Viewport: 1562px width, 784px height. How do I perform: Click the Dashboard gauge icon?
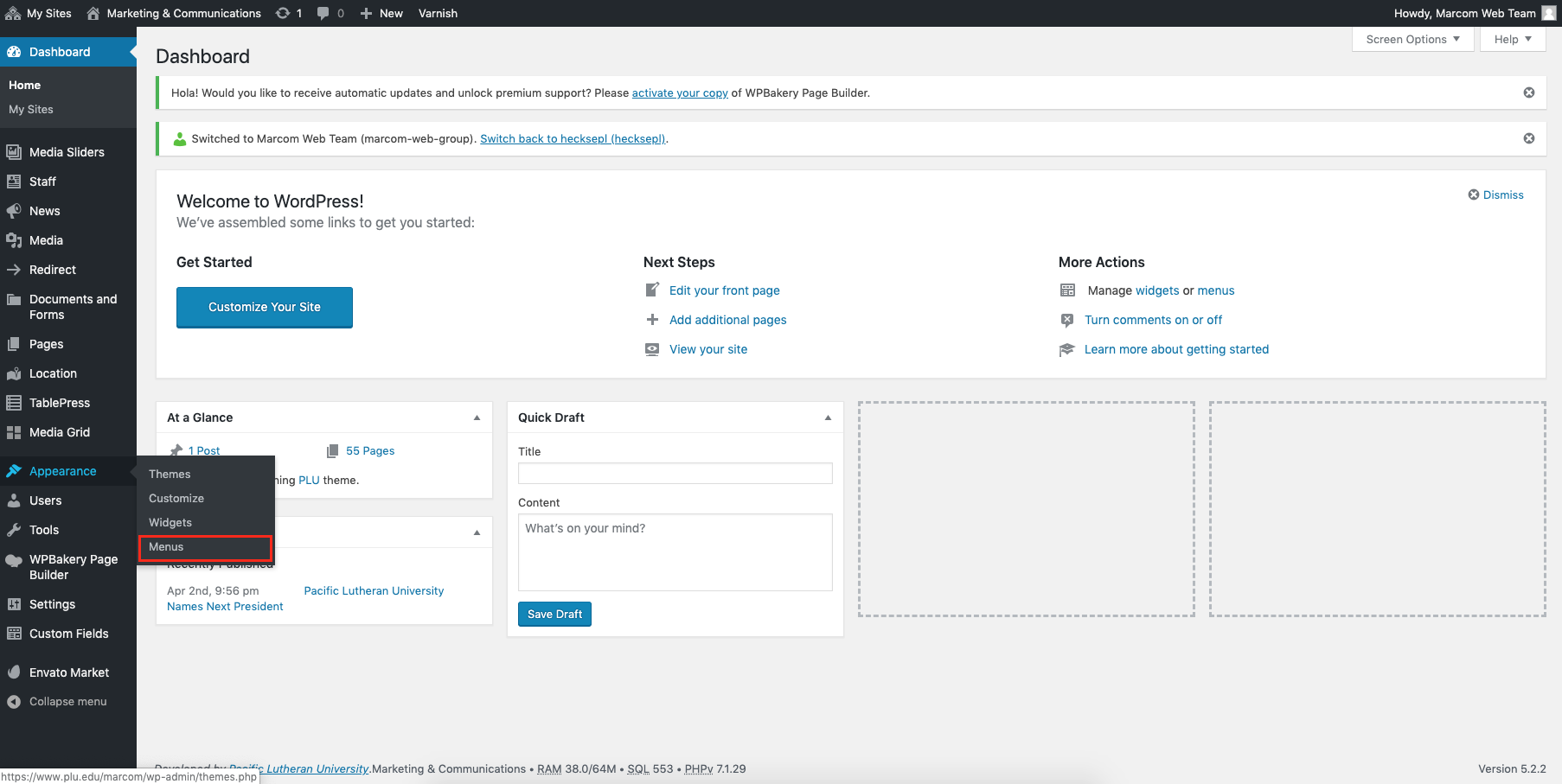[14, 52]
